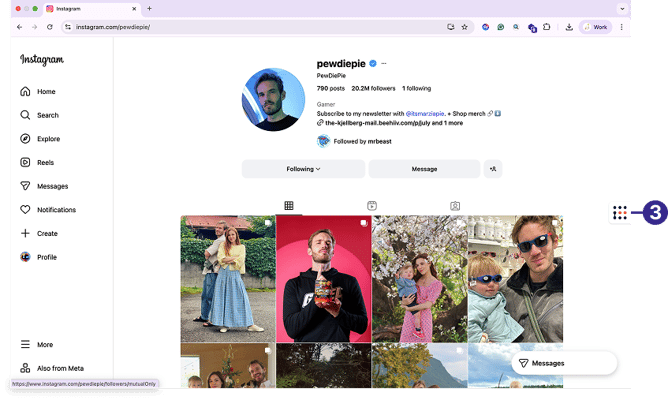
Task: Open the red background post thumbnail
Action: (x=323, y=279)
